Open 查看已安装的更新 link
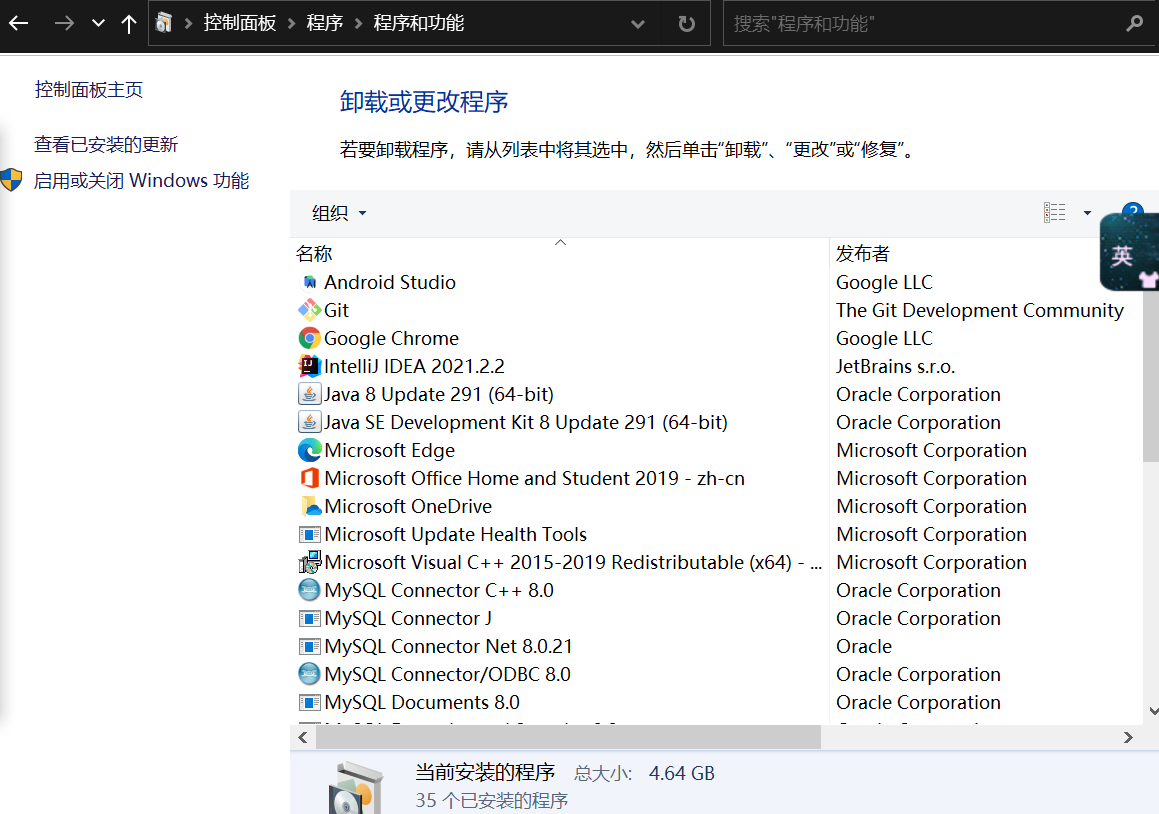 click(x=106, y=144)
